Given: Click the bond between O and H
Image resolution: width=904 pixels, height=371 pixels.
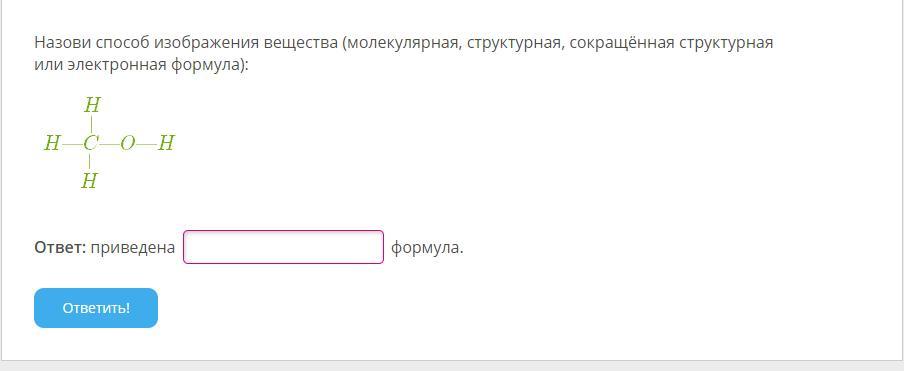Looking at the screenshot, I should [x=146, y=143].
